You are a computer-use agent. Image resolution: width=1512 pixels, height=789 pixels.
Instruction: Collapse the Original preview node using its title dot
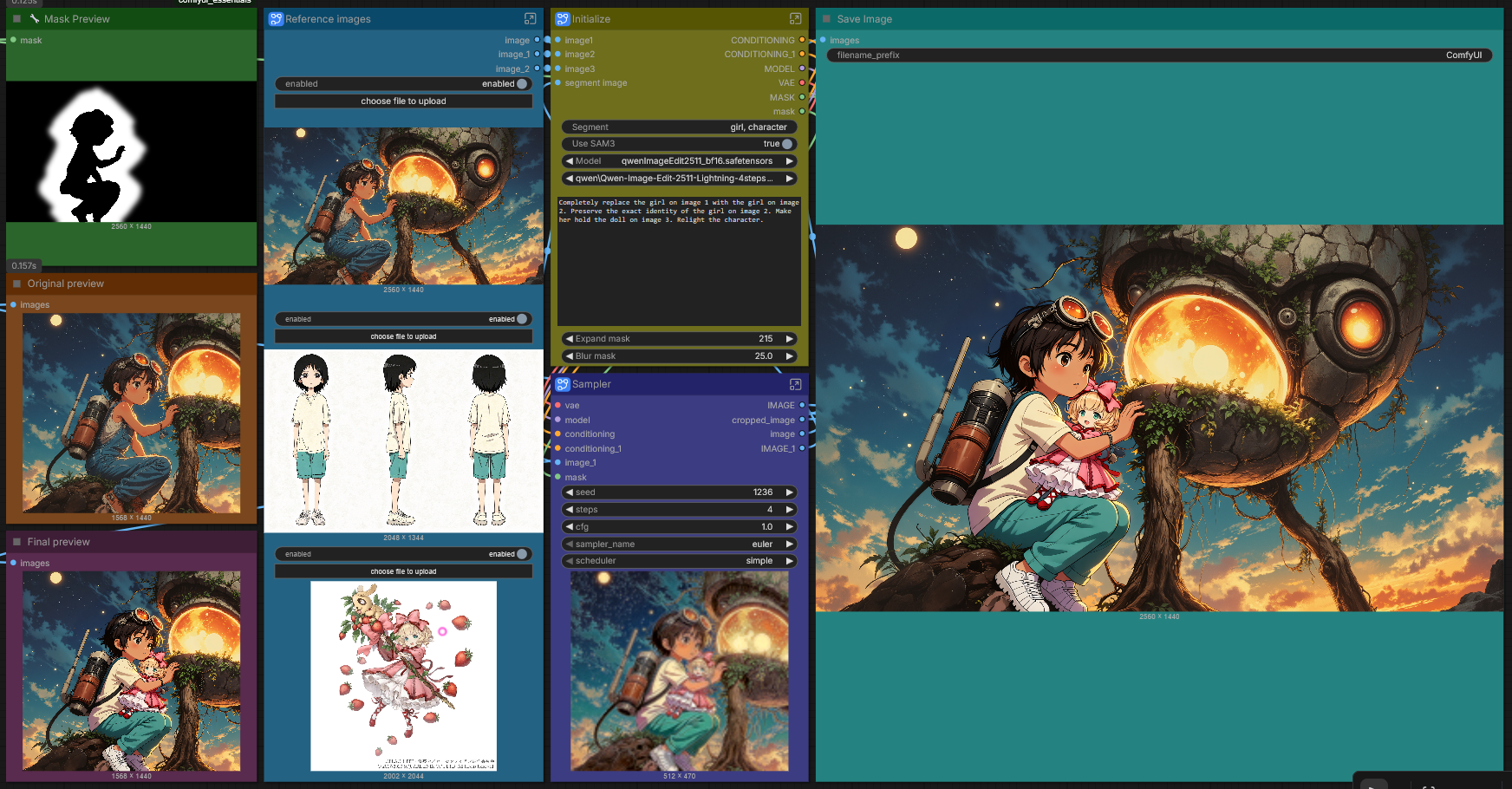point(16,284)
